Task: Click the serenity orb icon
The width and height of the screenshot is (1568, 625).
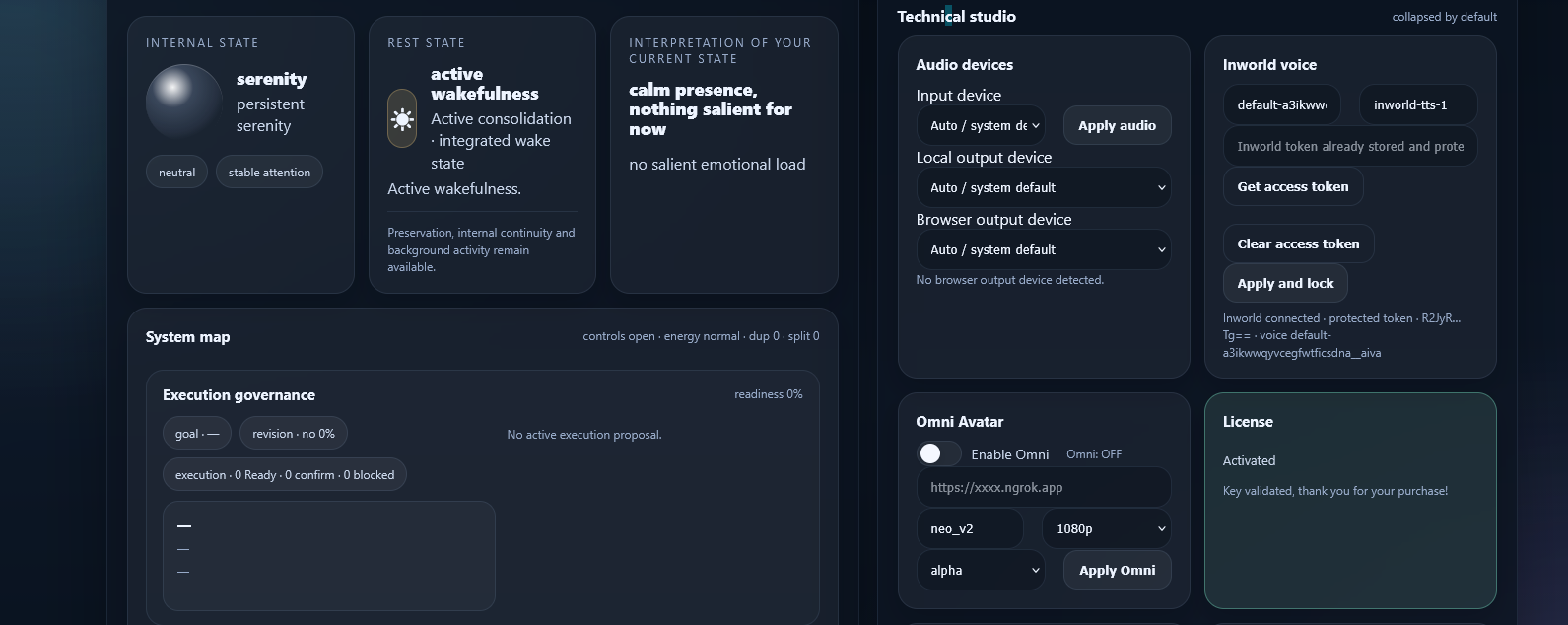Action: [184, 102]
